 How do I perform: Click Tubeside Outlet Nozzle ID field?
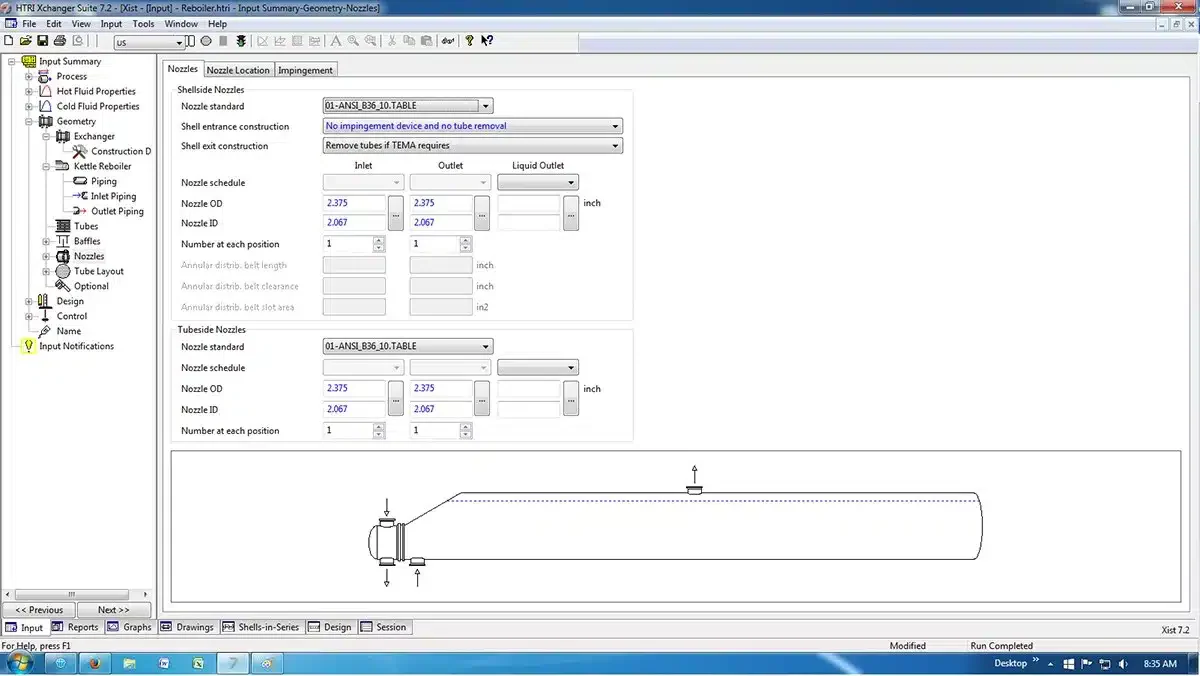pyautogui.click(x=441, y=410)
